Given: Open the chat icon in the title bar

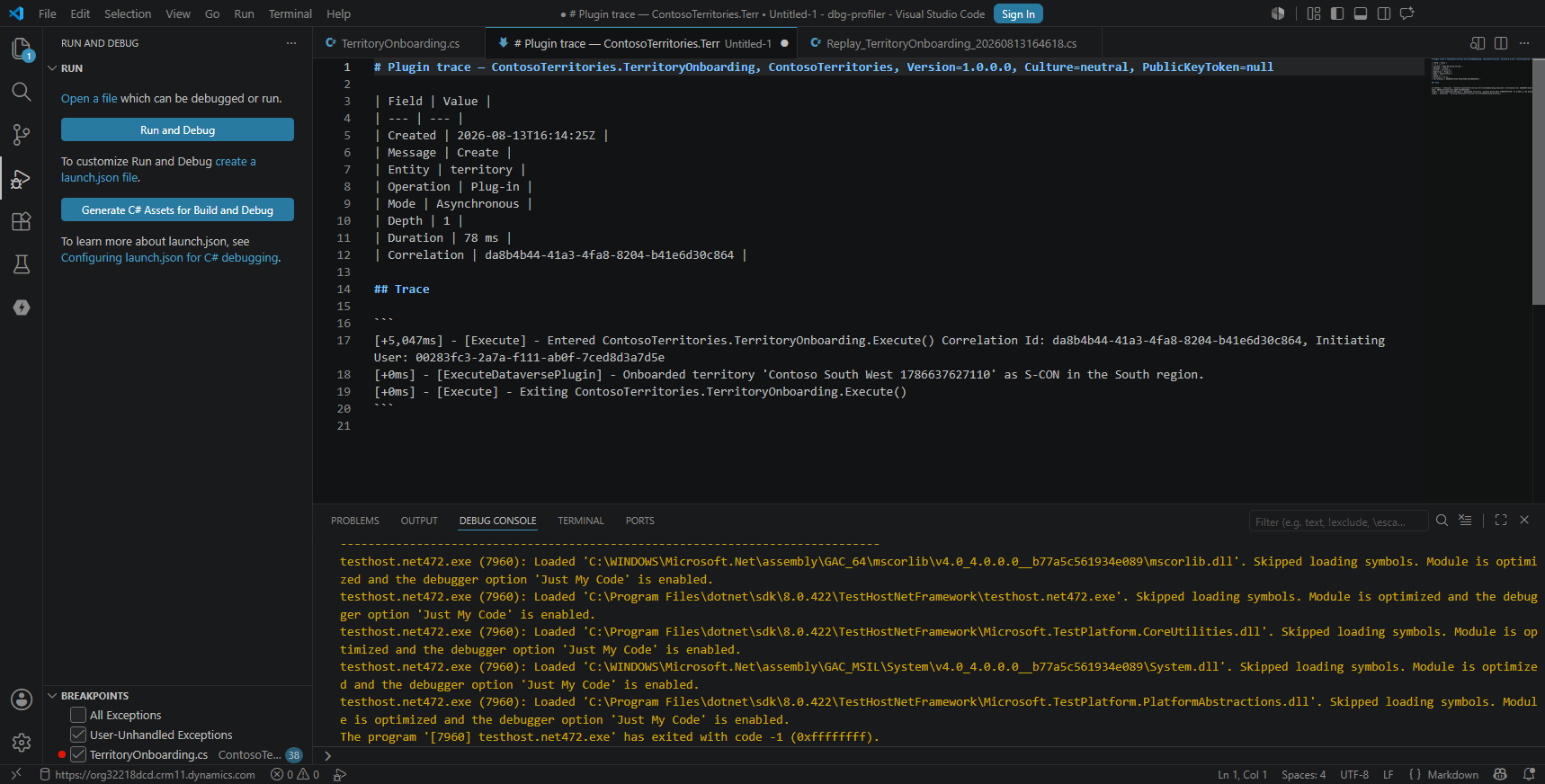Looking at the screenshot, I should pos(1407,13).
